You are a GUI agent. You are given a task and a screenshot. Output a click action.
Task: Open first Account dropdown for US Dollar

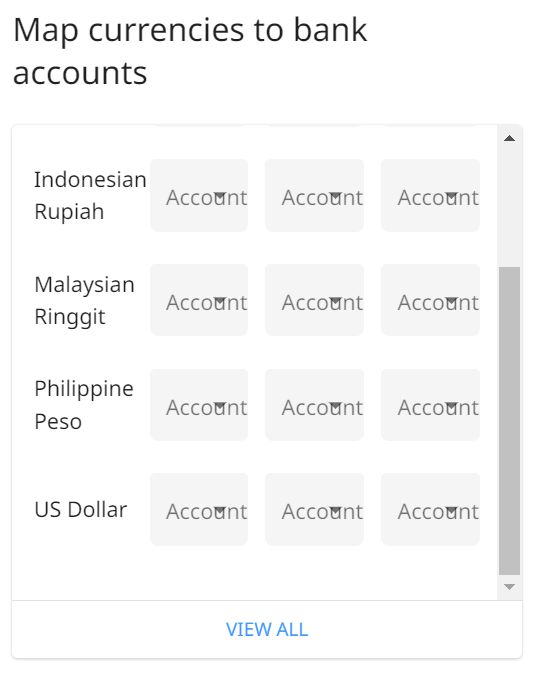point(199,509)
